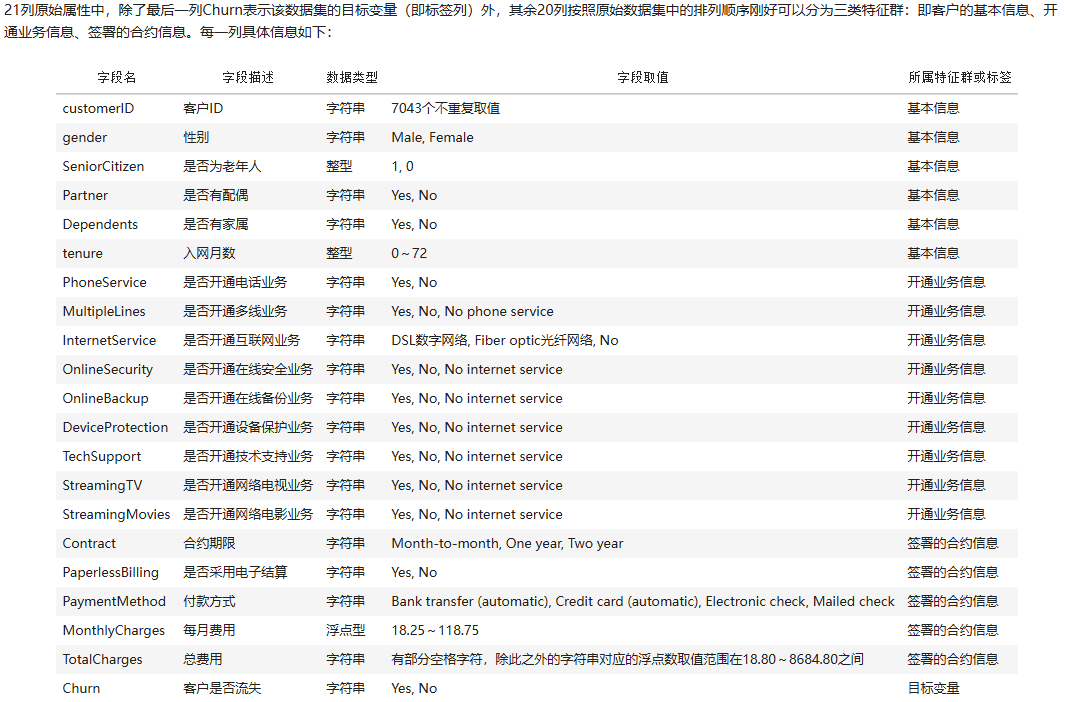Select the PaperlessBilling field name
1065x702 pixels.
[111, 572]
